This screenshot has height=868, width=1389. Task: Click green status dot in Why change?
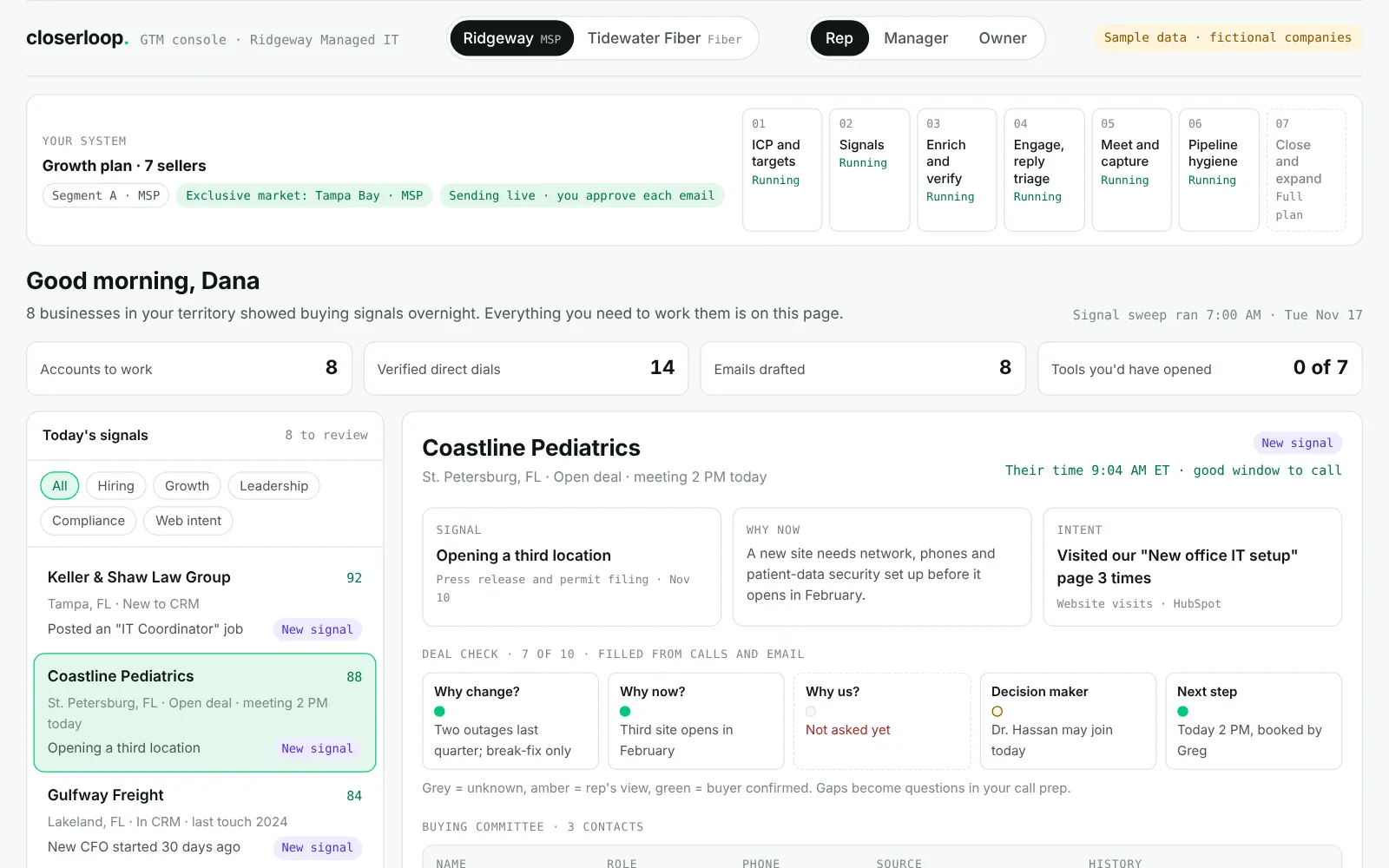[x=439, y=711]
